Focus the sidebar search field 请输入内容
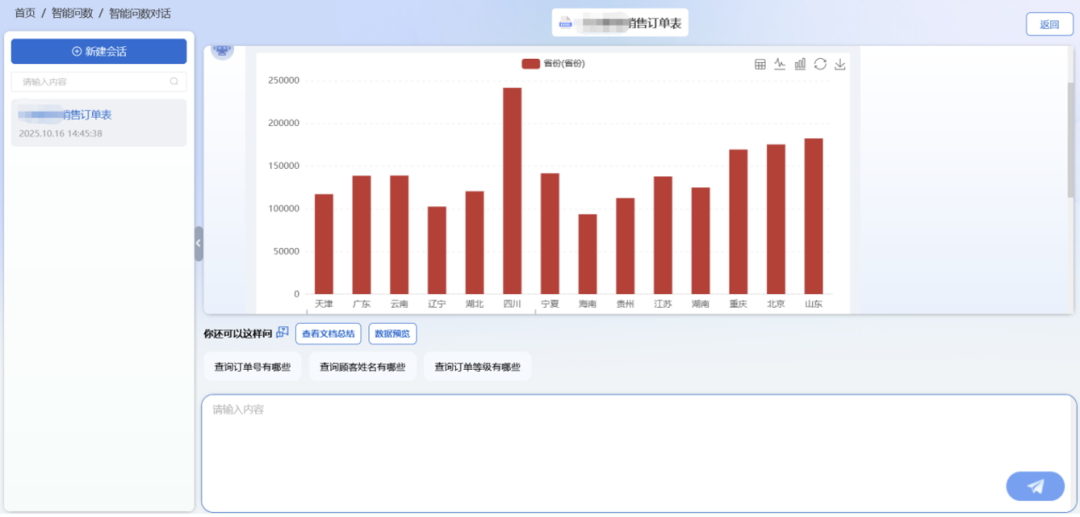The image size is (1080, 517). [98, 82]
